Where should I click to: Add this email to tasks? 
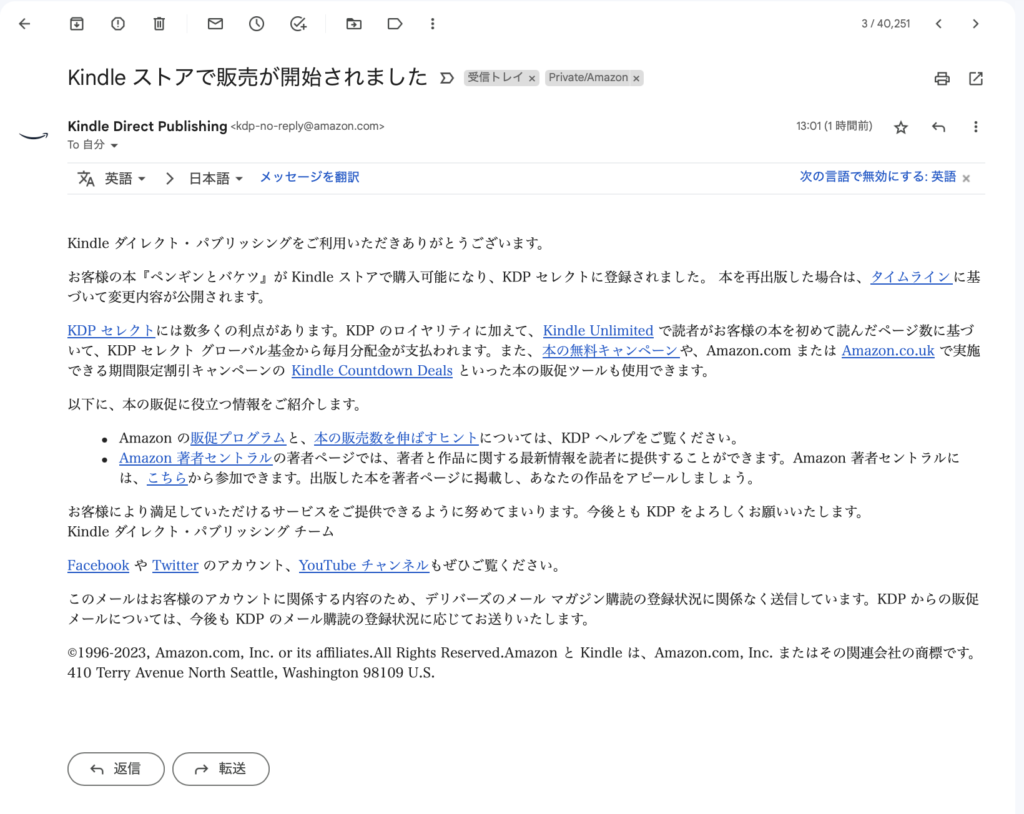click(x=298, y=24)
